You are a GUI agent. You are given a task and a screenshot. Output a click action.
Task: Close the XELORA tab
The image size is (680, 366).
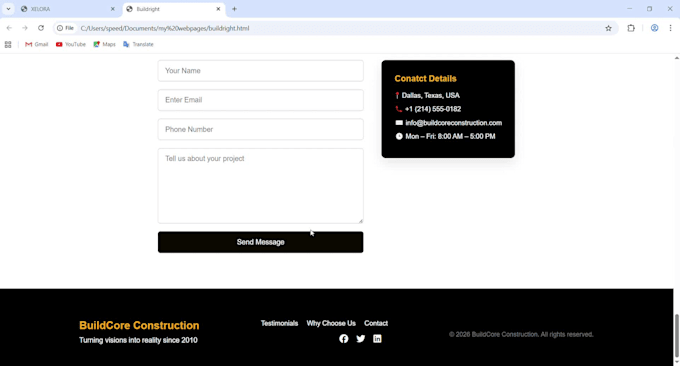113,9
